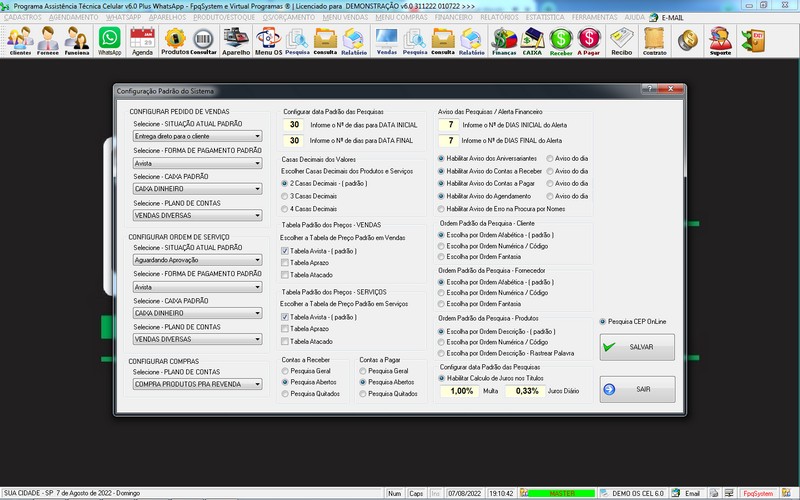The width and height of the screenshot is (800, 500).
Task: Click the 07/08/2022 date in status bar
Action: click(464, 493)
